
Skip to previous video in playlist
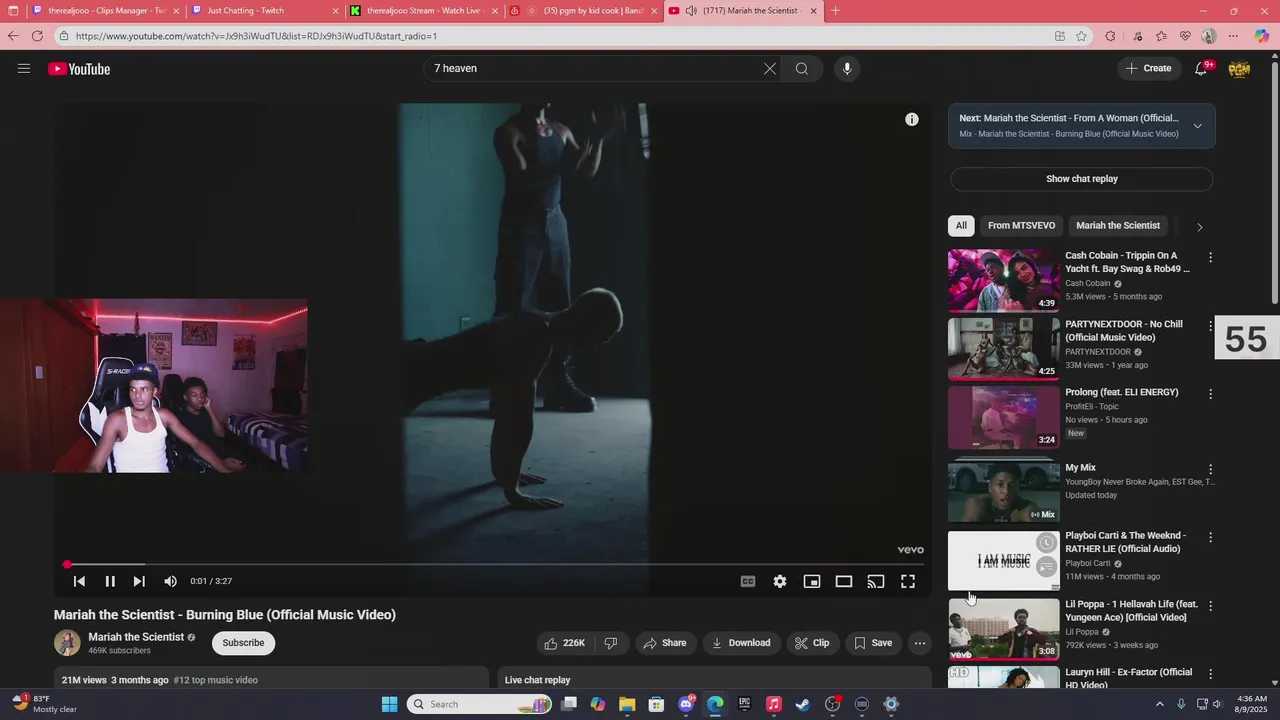79,581
